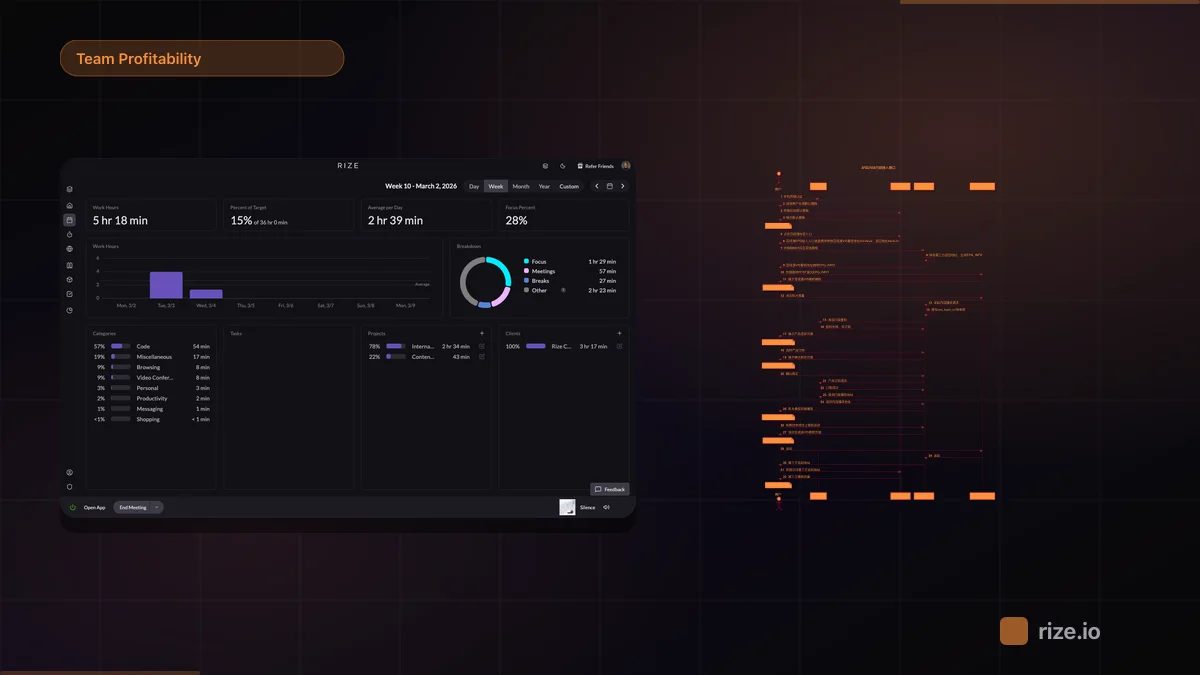Click the previous week chevron arrow

[597, 186]
